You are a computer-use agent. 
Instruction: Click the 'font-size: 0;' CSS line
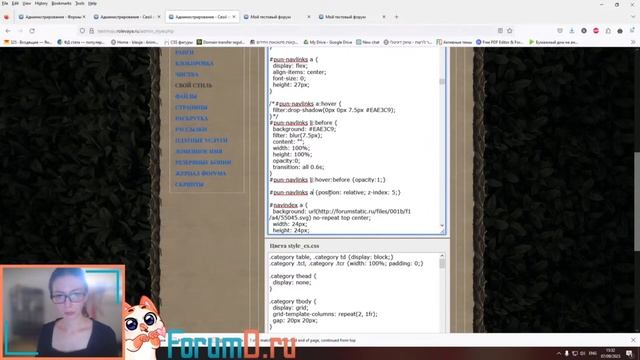click(289, 78)
